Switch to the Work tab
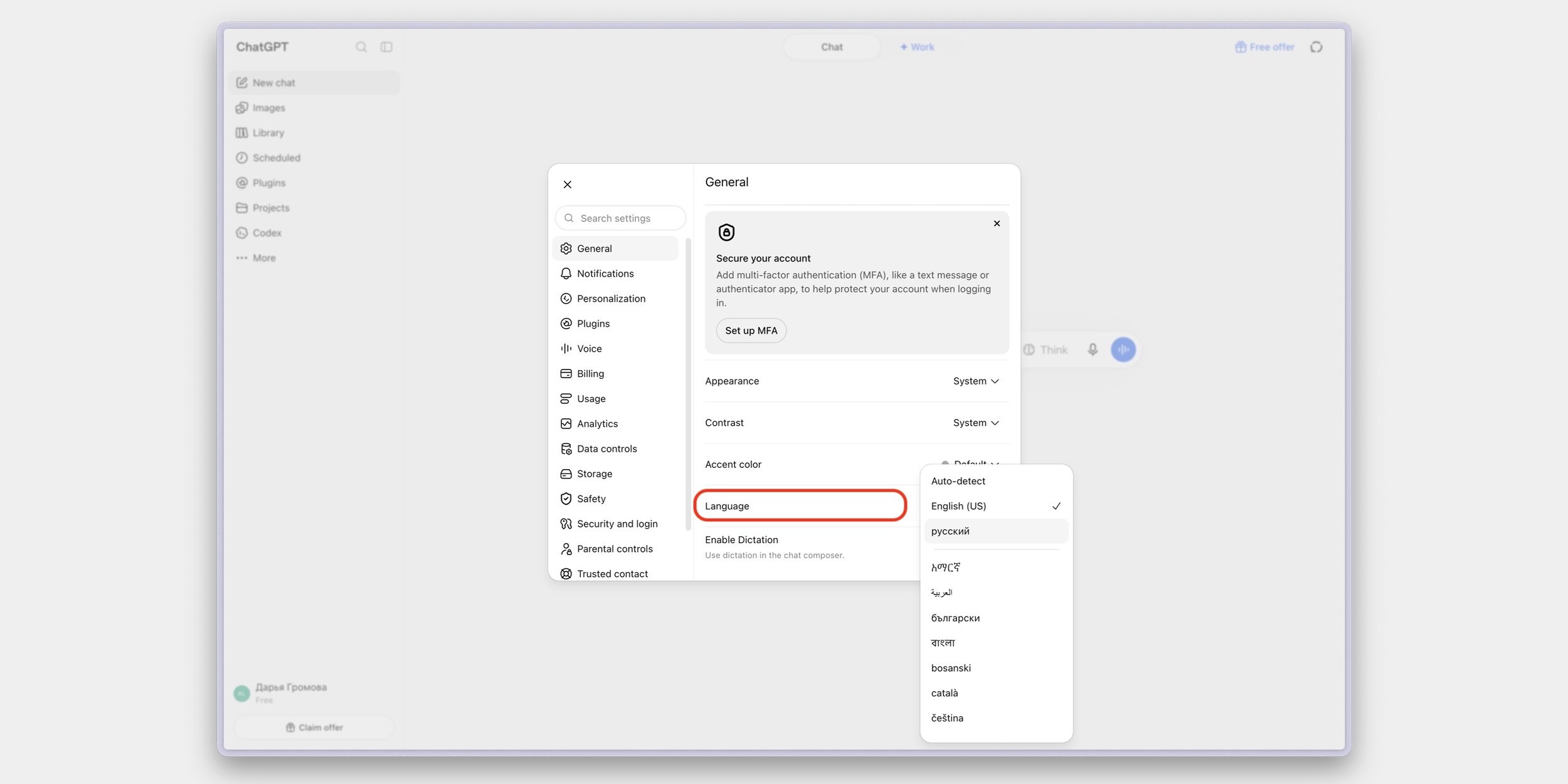 coord(918,47)
